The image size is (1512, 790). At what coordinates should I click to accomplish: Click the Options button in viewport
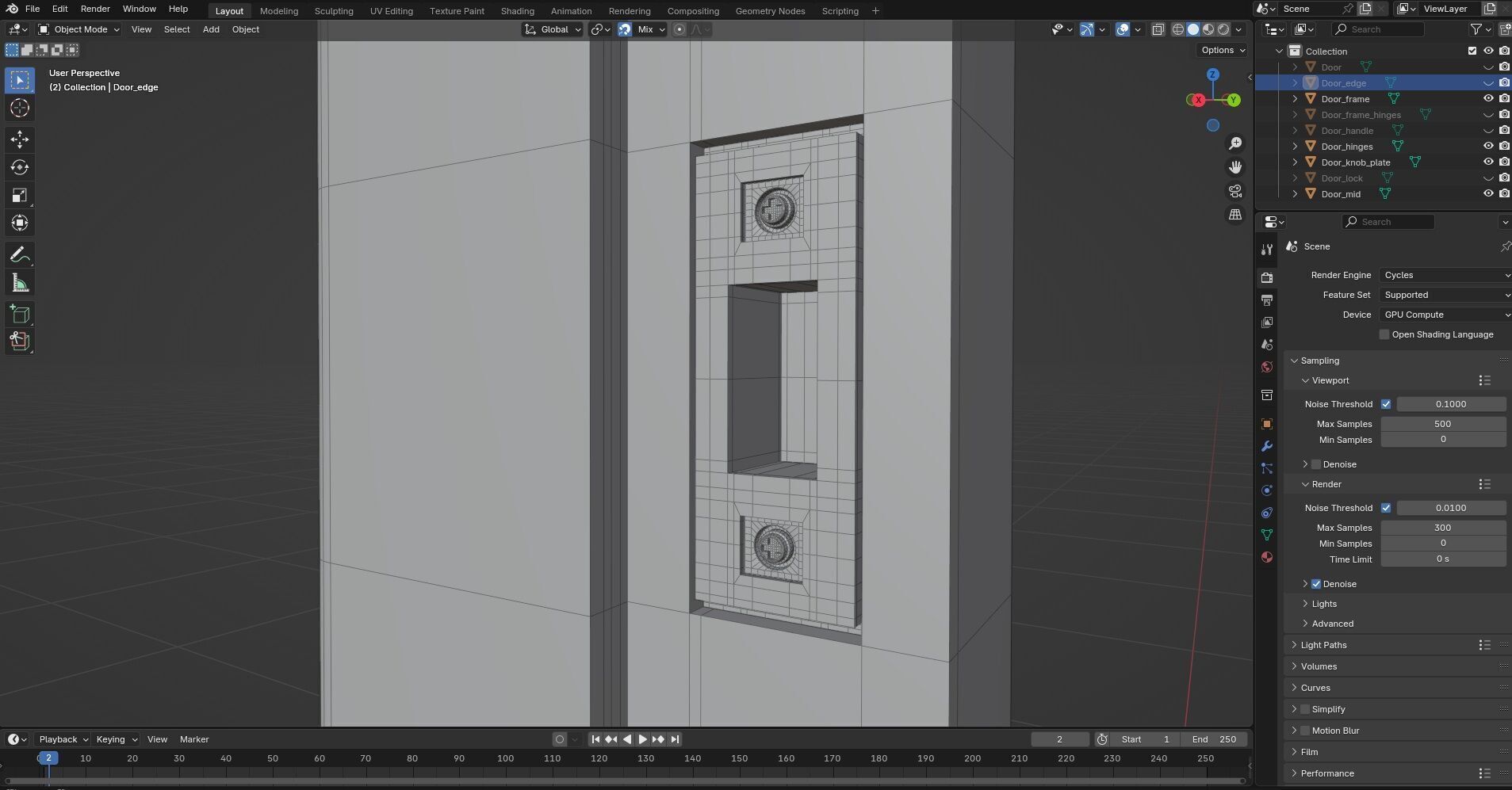(x=1222, y=50)
